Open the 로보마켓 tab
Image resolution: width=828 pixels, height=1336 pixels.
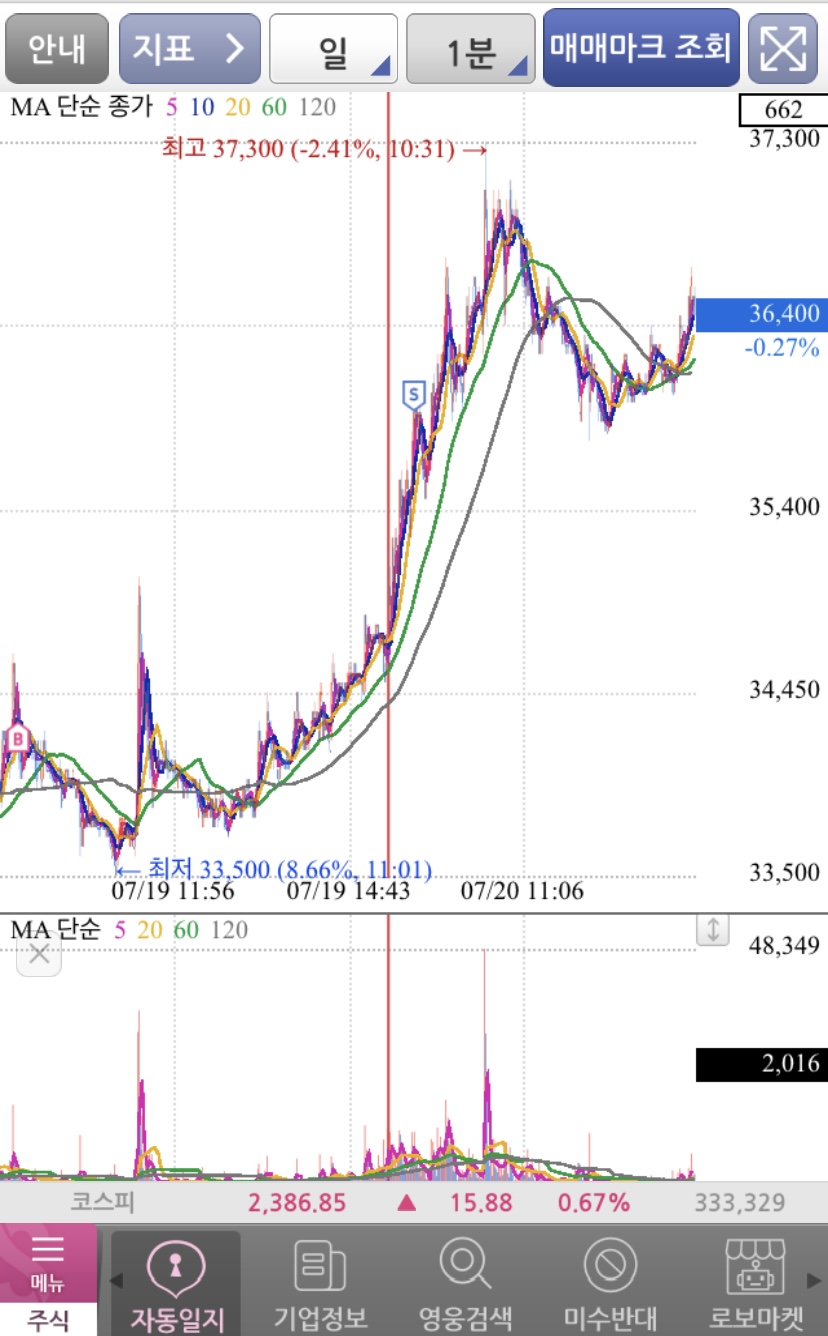pyautogui.click(x=756, y=1284)
